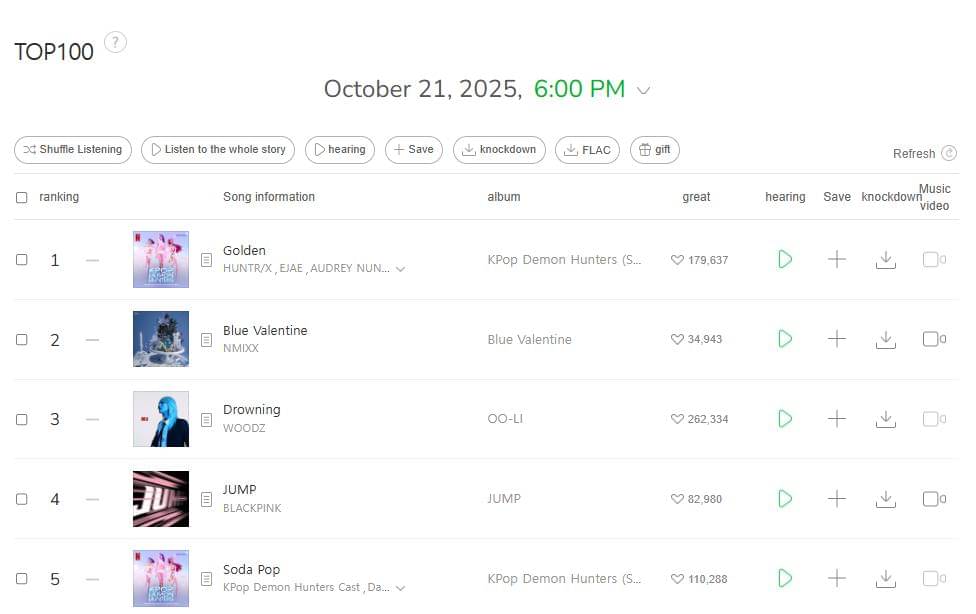
Task: Click the FLAC download button
Action: point(587,150)
